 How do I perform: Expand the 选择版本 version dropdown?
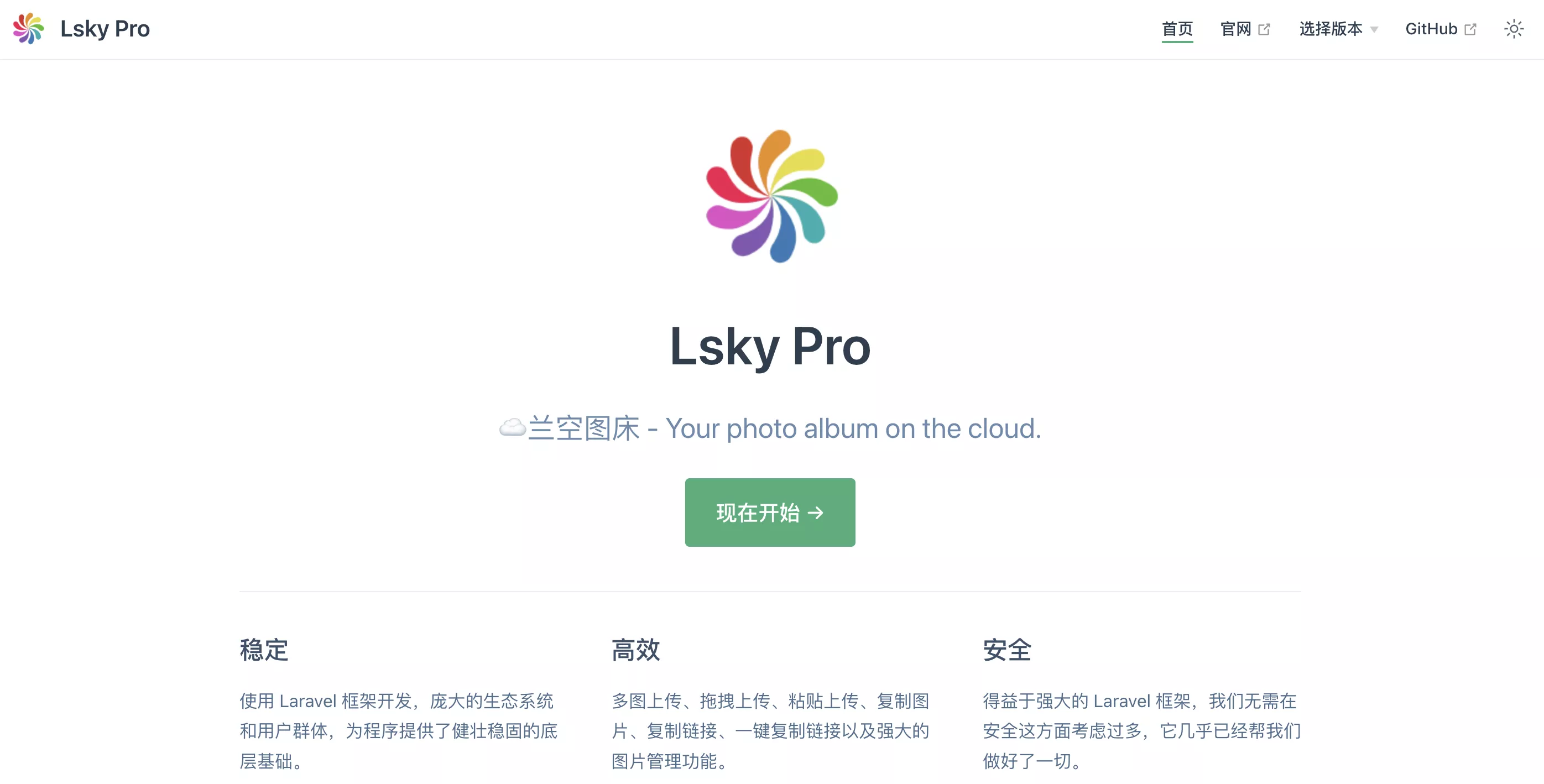(x=1338, y=29)
